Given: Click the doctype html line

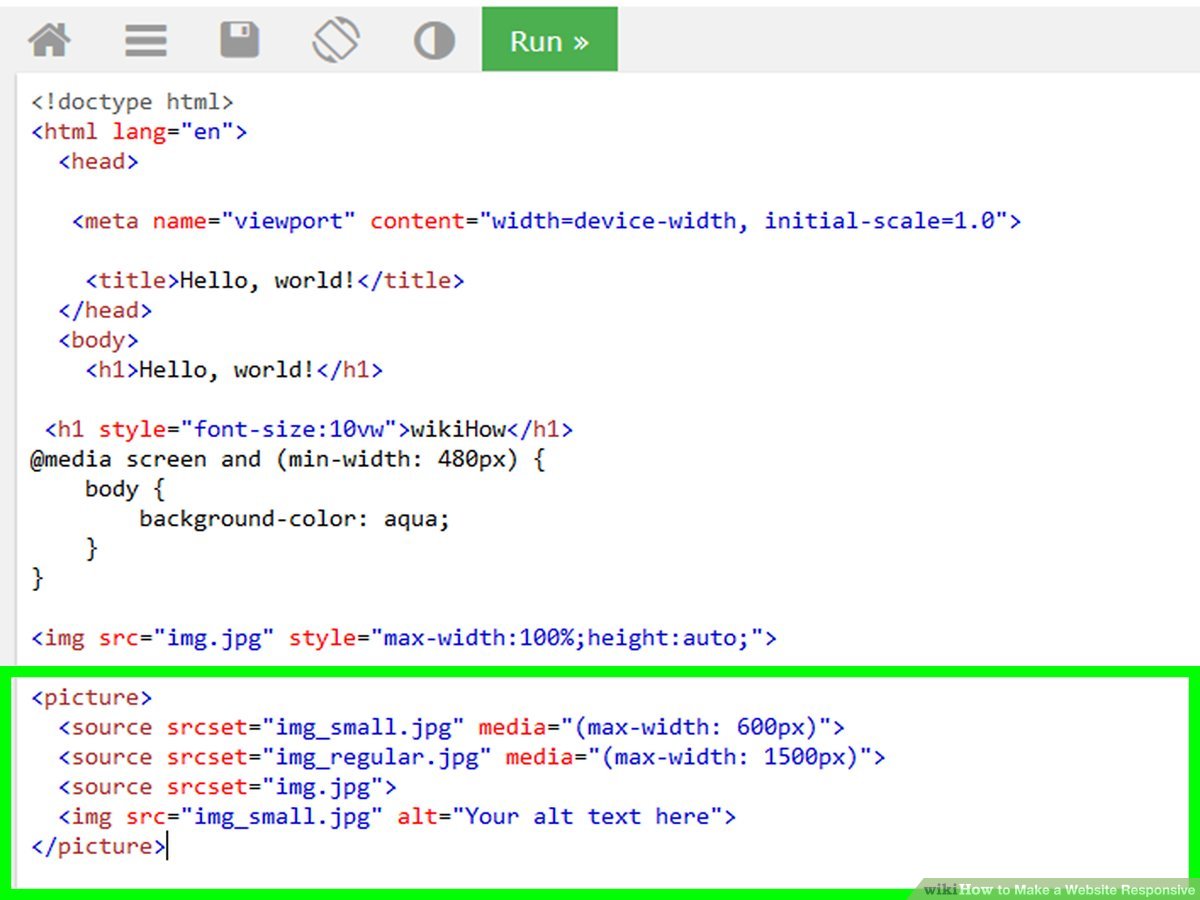Looking at the screenshot, I should [132, 102].
